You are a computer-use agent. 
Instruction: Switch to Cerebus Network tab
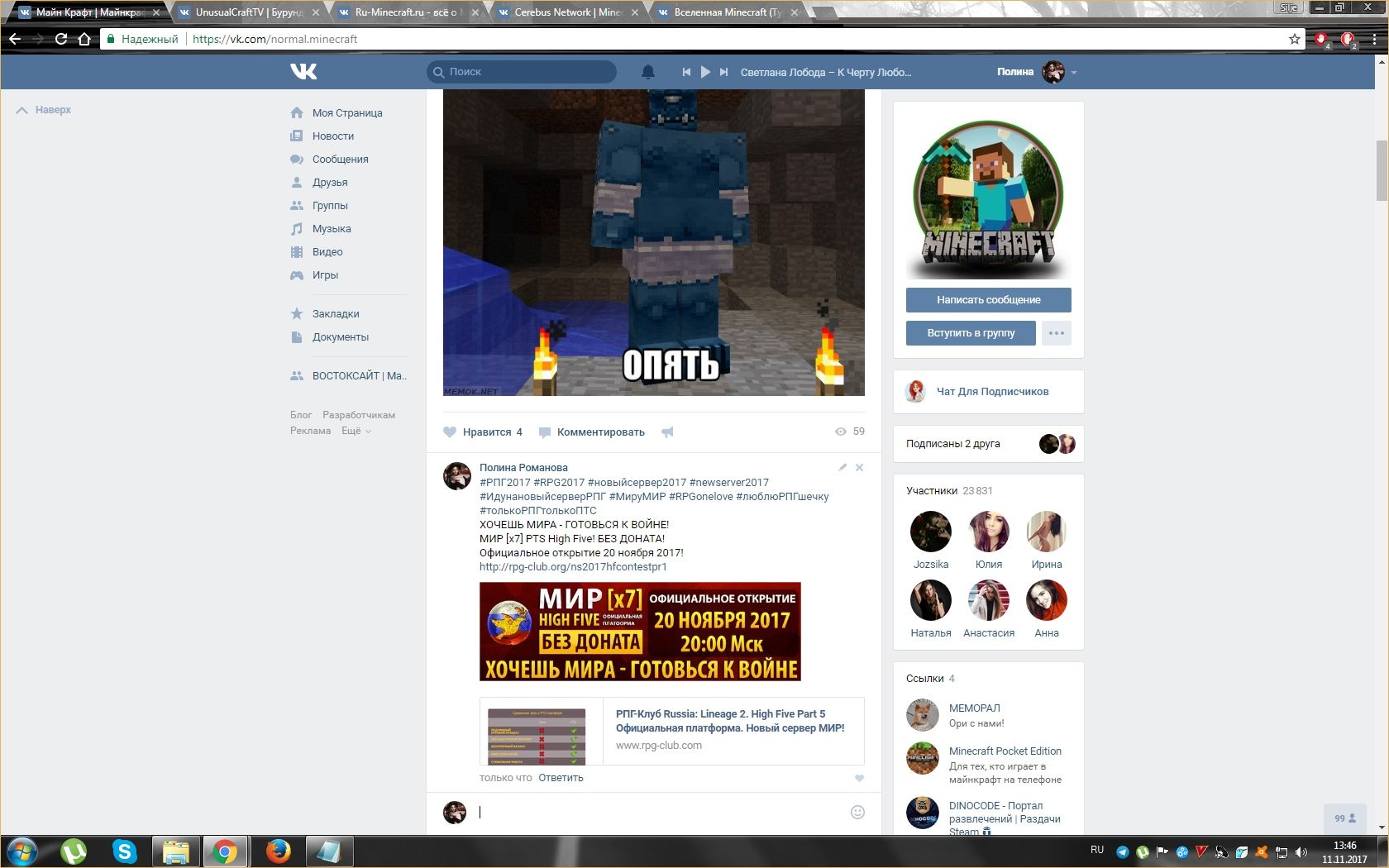coord(568,12)
